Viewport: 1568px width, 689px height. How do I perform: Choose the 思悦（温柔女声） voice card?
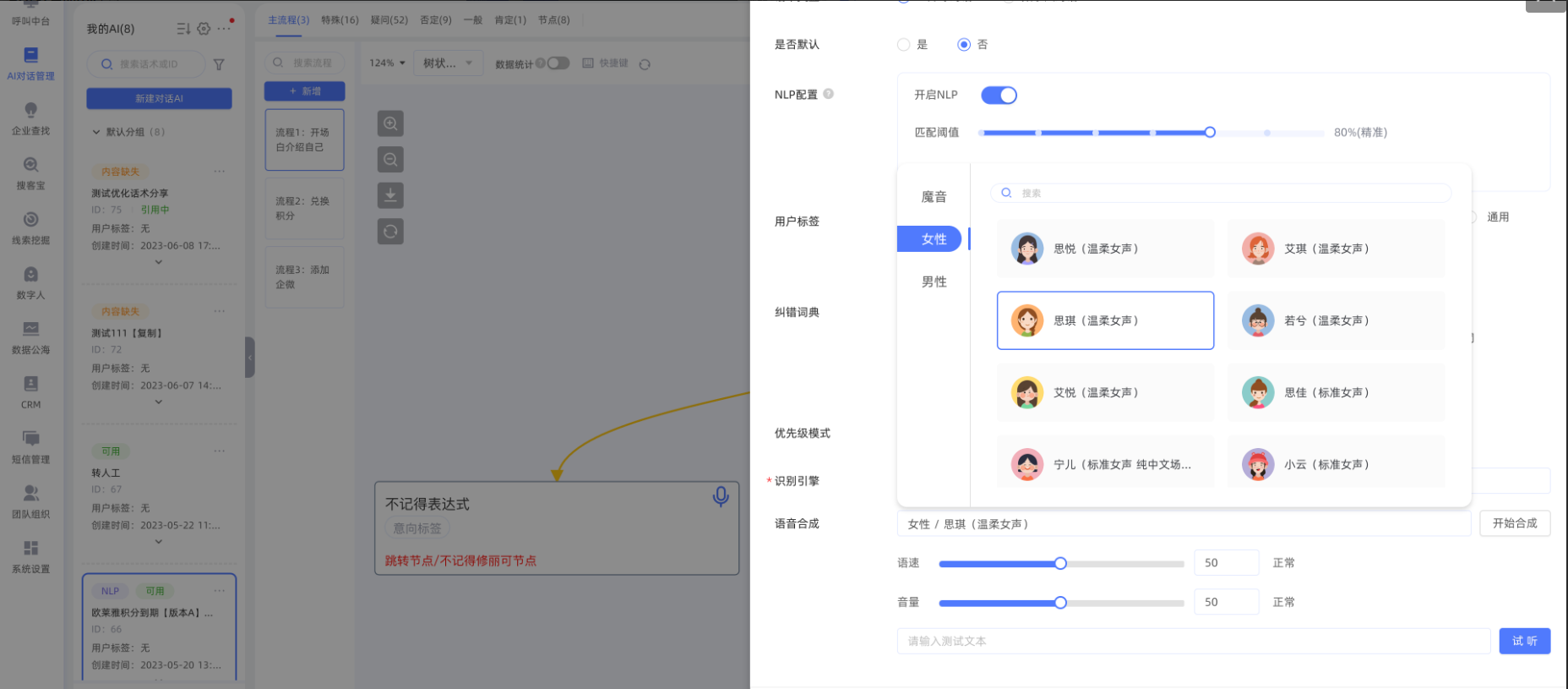pyautogui.click(x=1105, y=249)
